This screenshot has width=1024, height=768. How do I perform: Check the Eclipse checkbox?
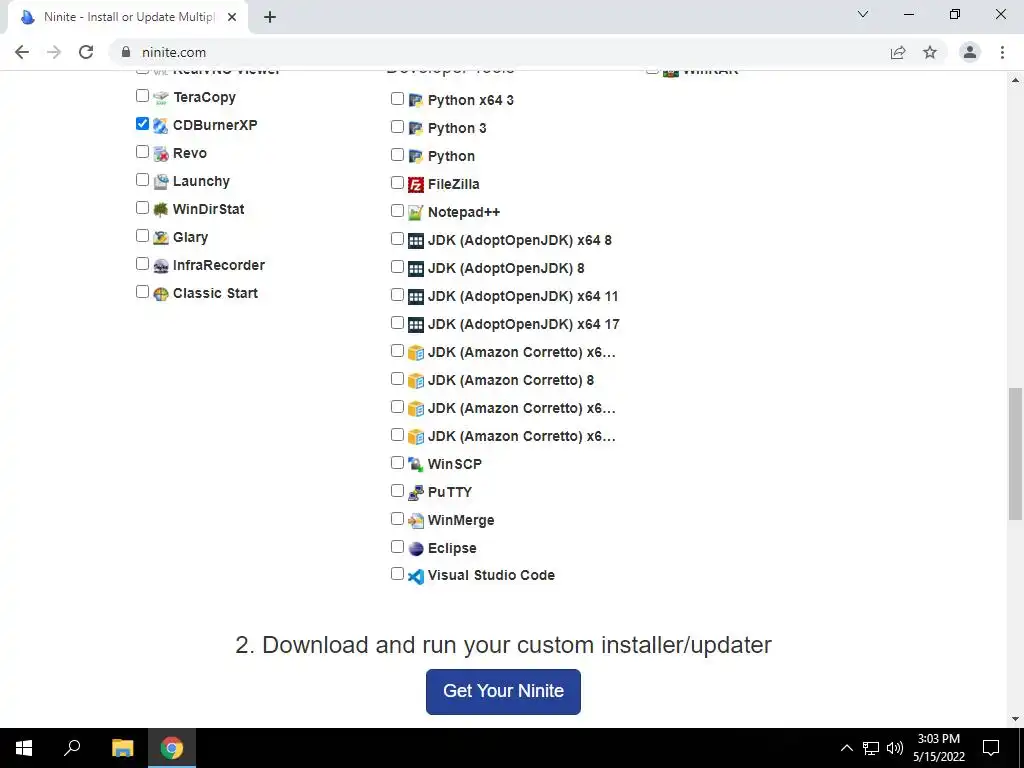coord(397,547)
